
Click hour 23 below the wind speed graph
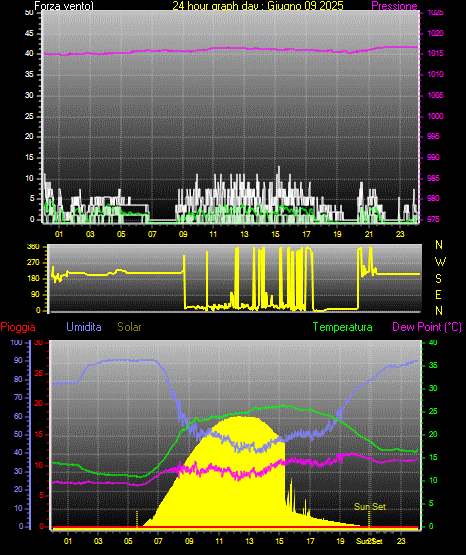coord(400,234)
